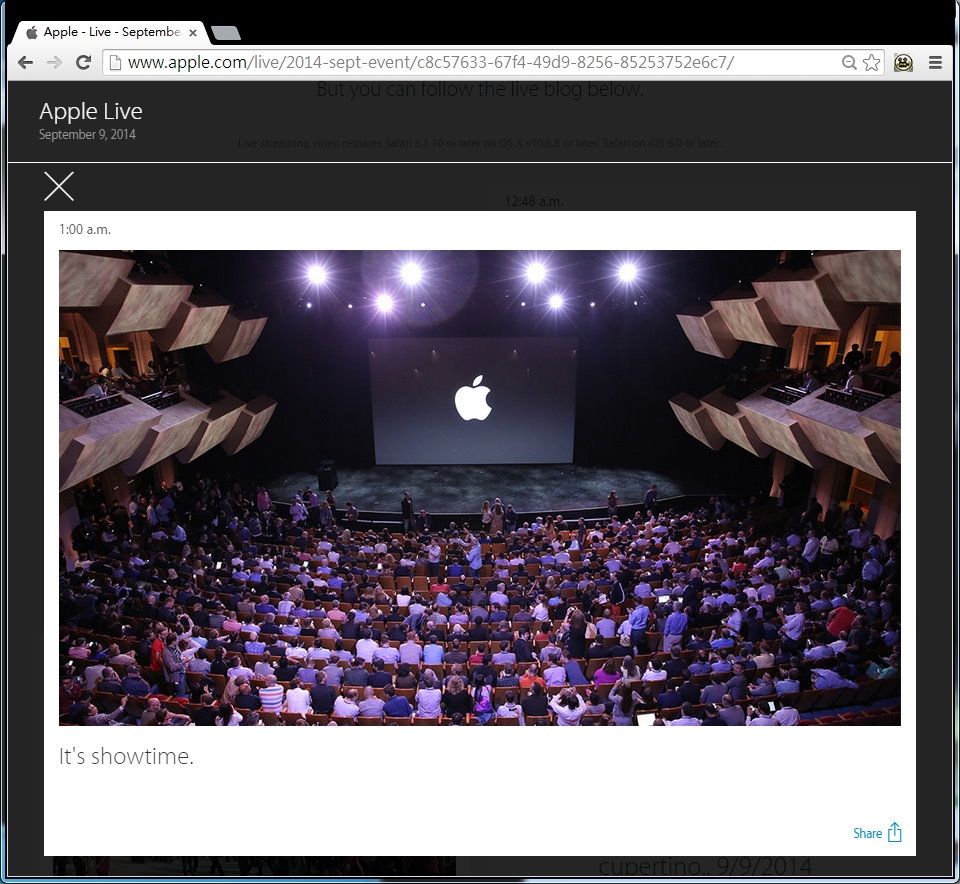Select the Apple - Live browser tab
Screen dimensions: 960x884
coord(111,32)
